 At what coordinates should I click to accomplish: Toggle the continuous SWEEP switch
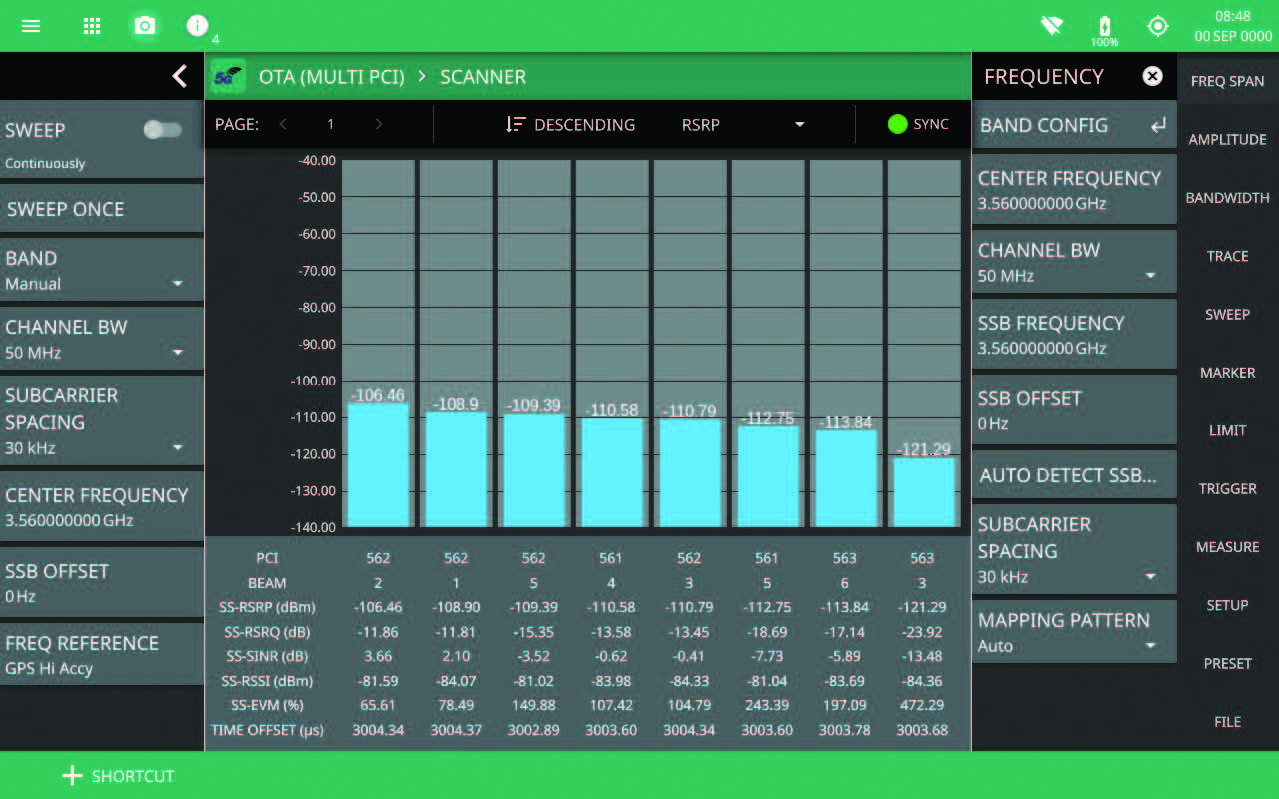162,130
